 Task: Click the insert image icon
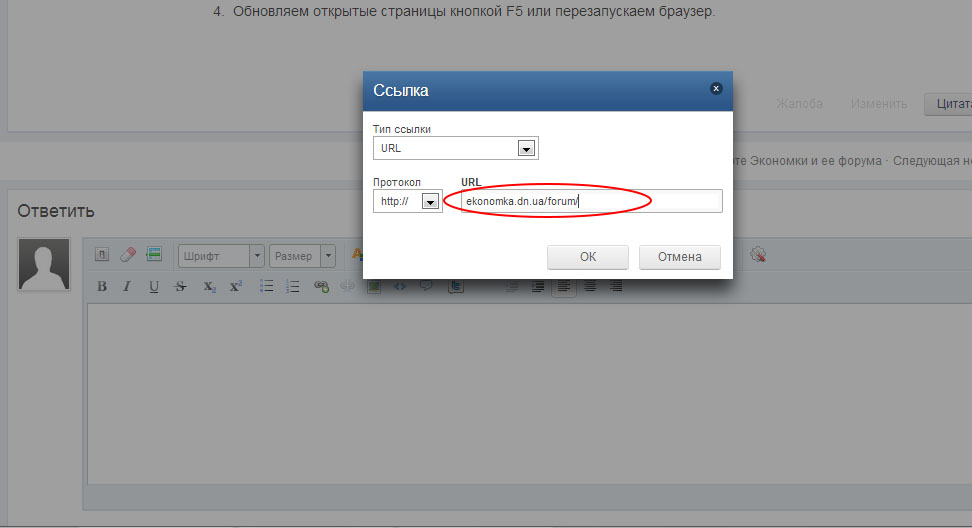(374, 286)
